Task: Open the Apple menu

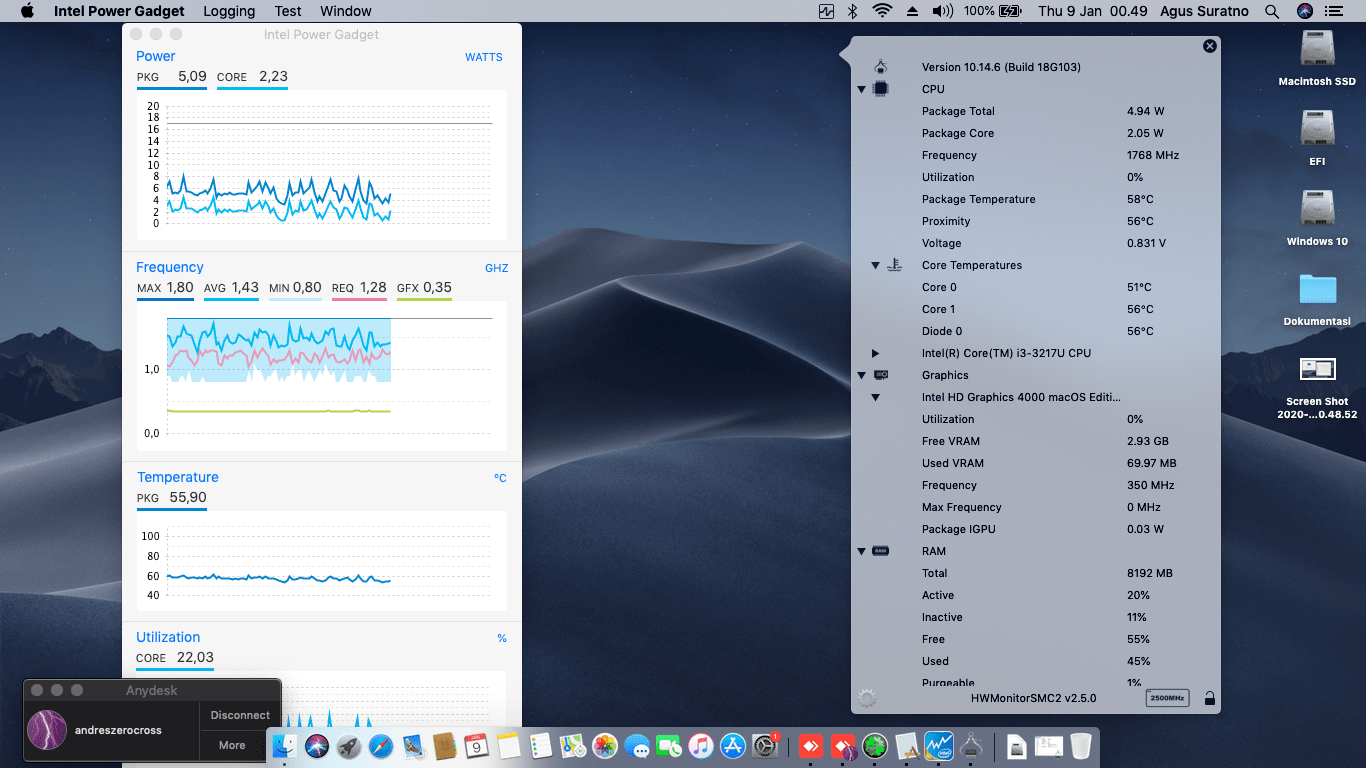Action: 27,11
